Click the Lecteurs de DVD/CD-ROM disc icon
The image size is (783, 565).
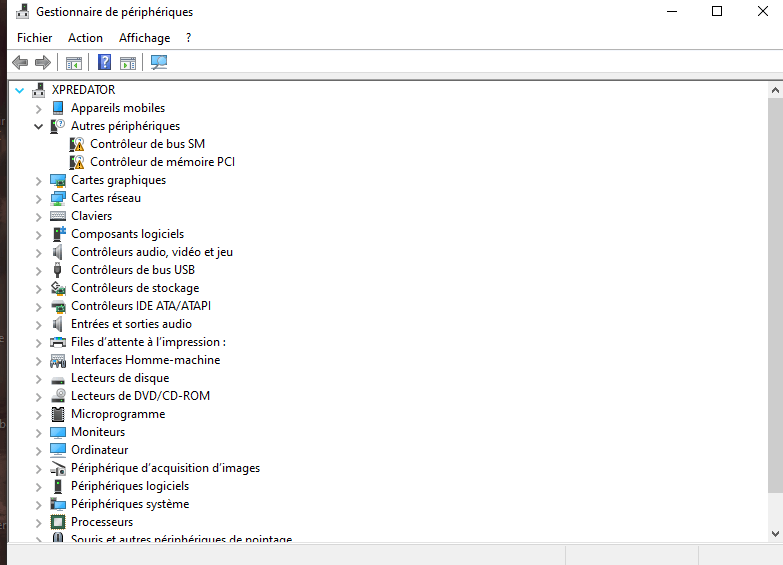tap(58, 396)
